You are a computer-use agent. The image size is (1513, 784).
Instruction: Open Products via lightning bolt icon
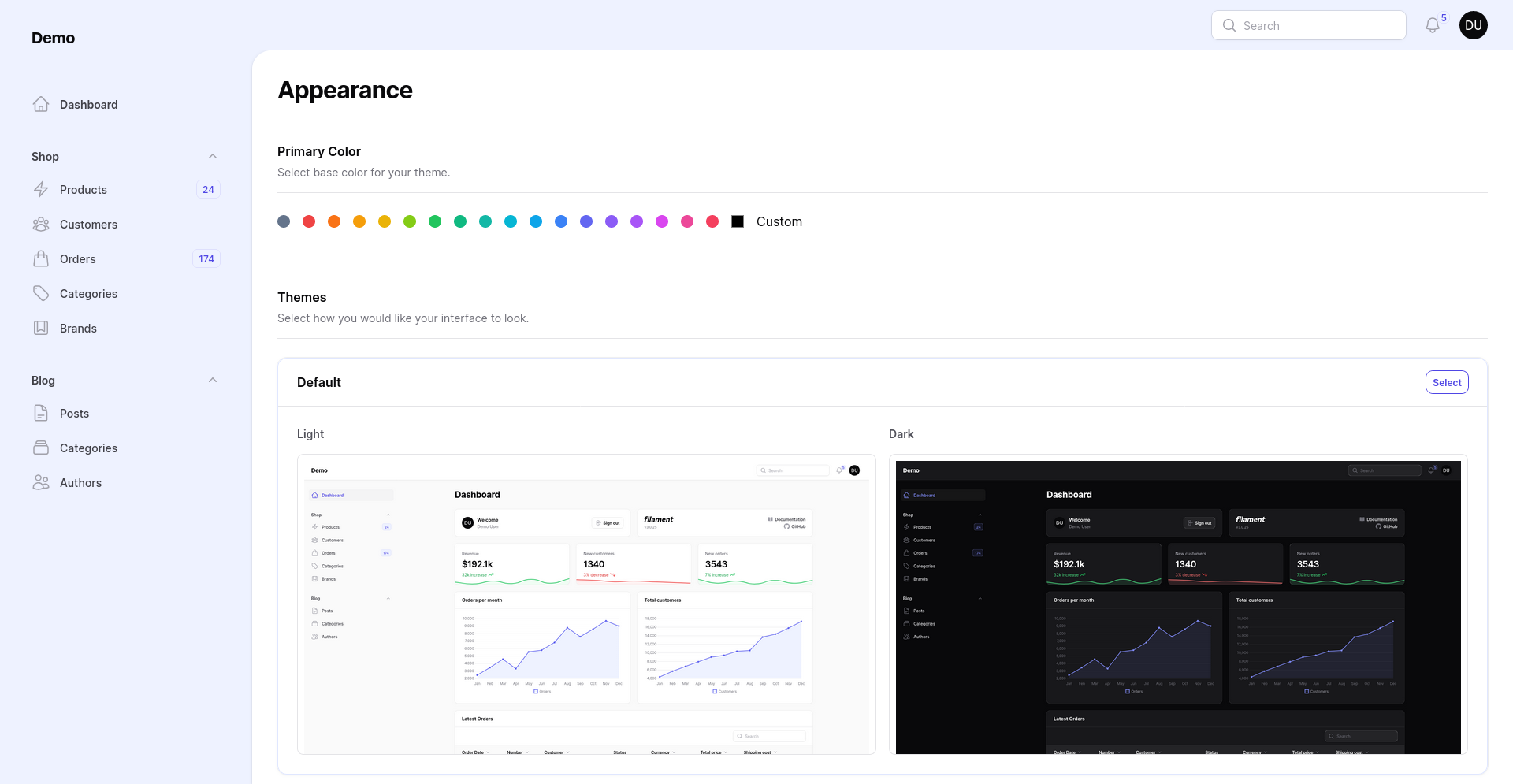click(41, 190)
